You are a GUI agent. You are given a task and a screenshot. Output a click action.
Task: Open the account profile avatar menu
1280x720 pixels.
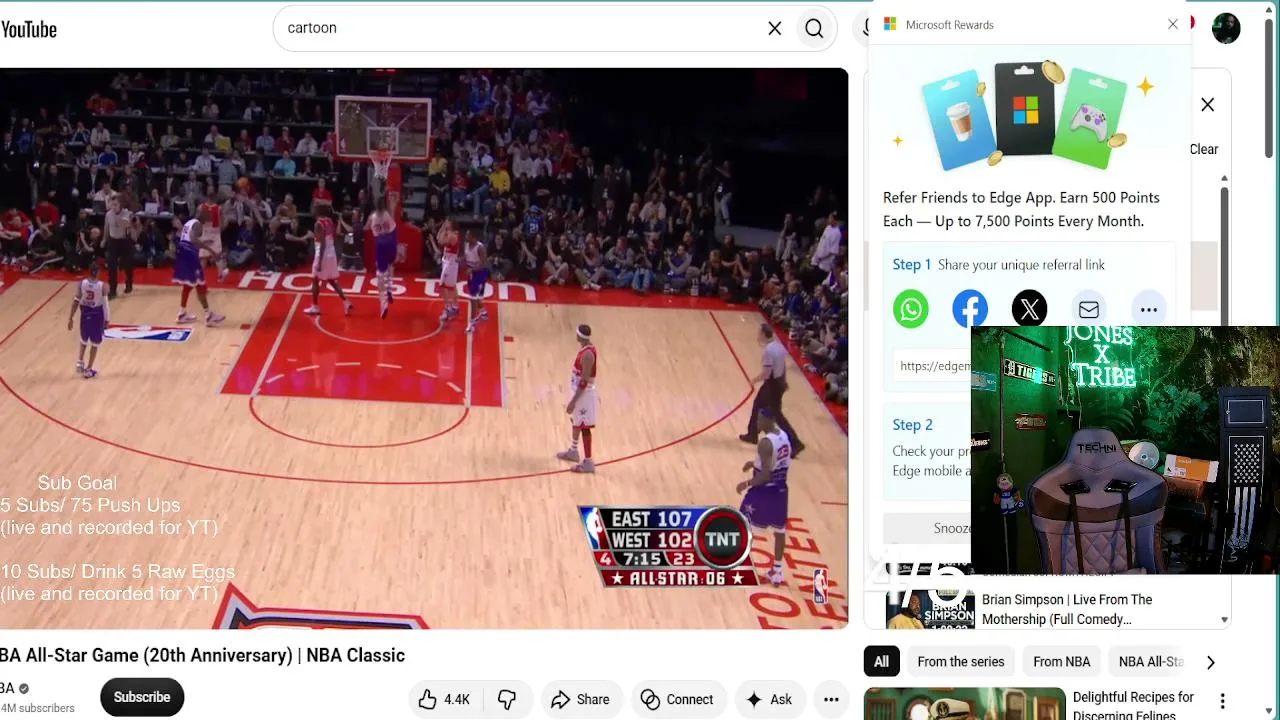(x=1226, y=29)
